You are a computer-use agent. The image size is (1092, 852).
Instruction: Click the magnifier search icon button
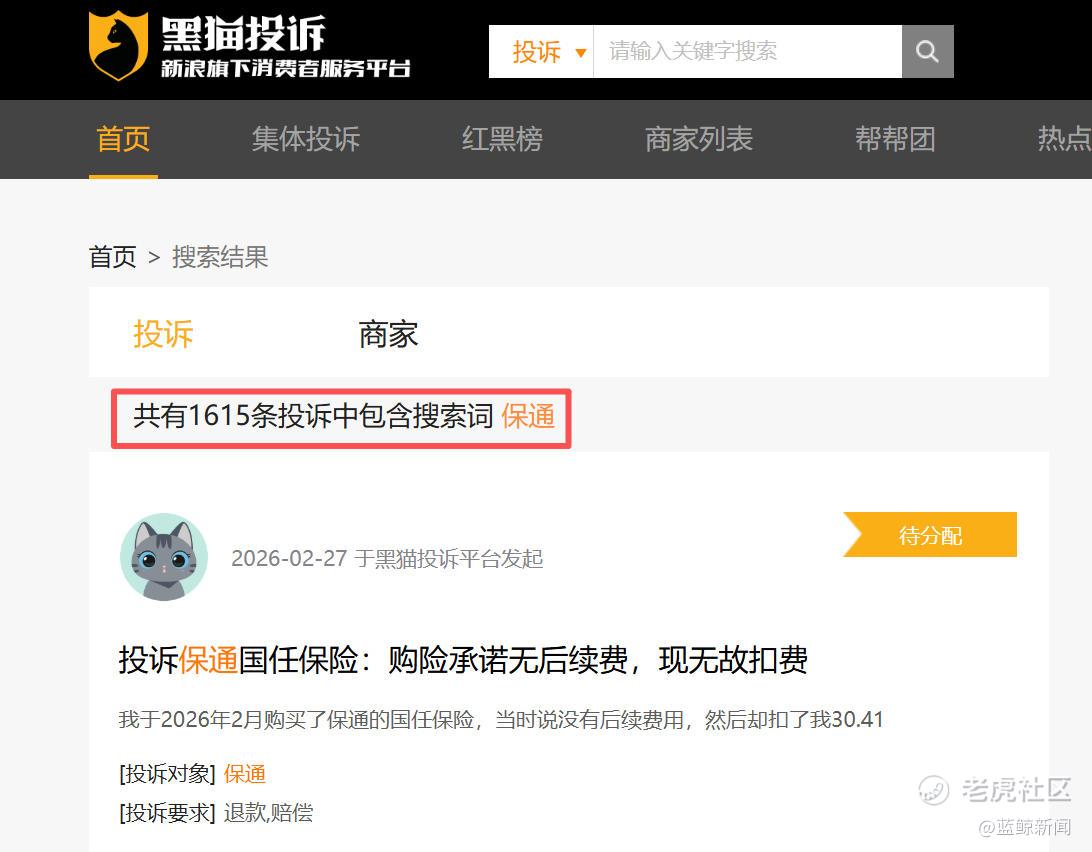tap(927, 52)
